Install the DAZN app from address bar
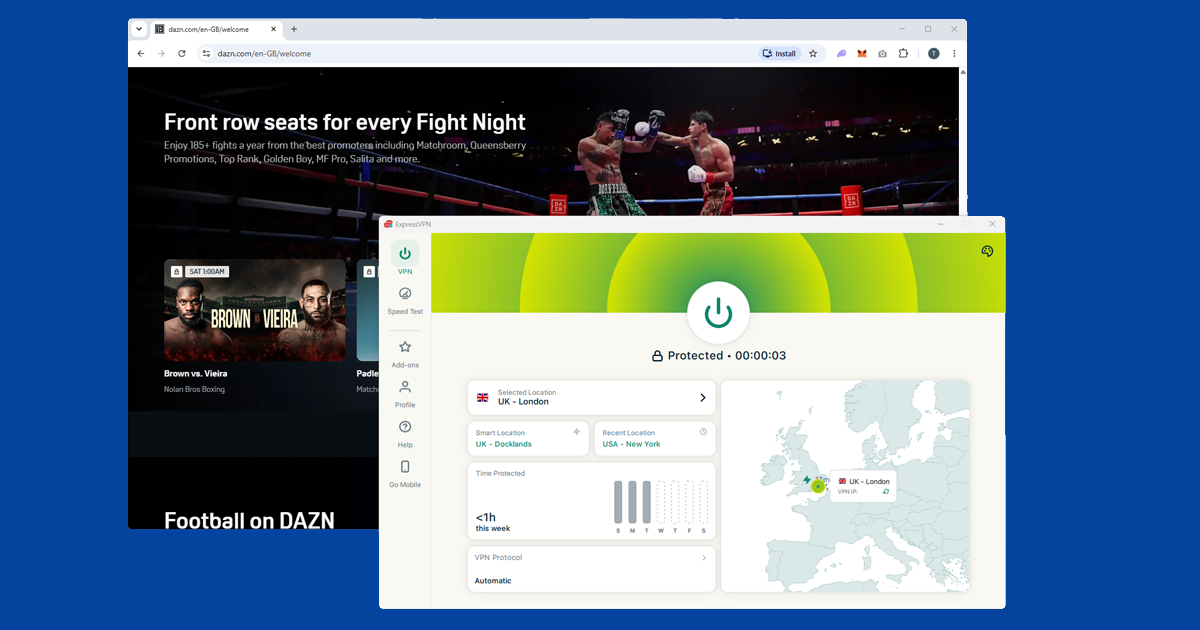Viewport: 1200px width, 630px height. (780, 53)
